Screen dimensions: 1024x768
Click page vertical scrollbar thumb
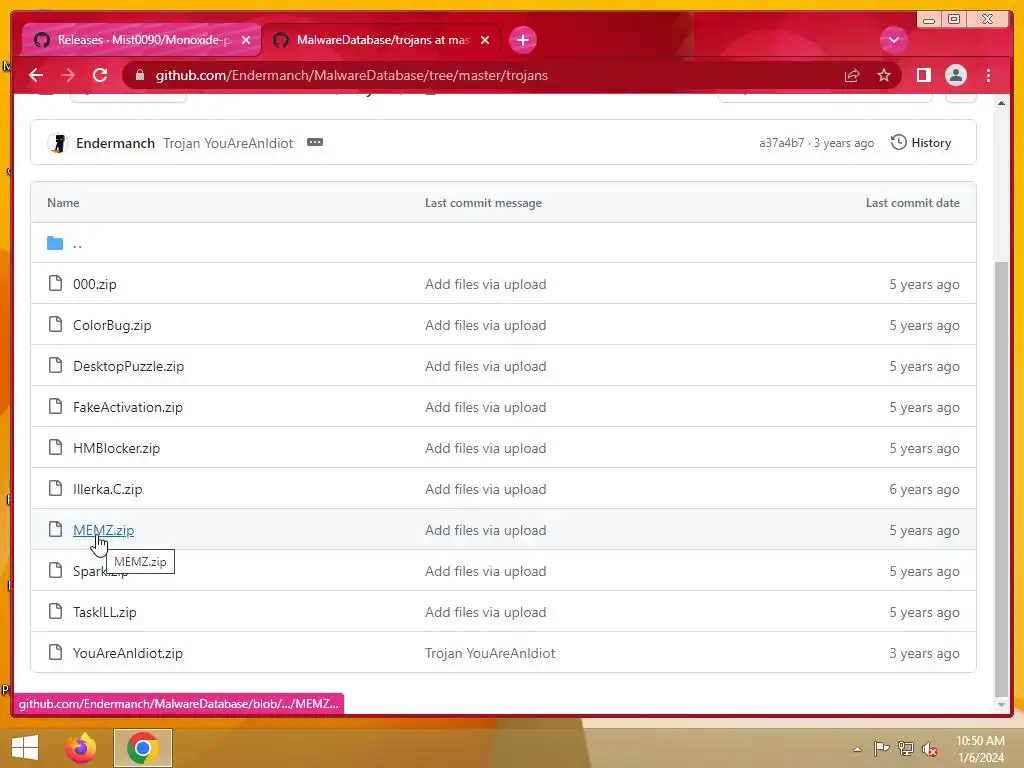coord(1001,479)
